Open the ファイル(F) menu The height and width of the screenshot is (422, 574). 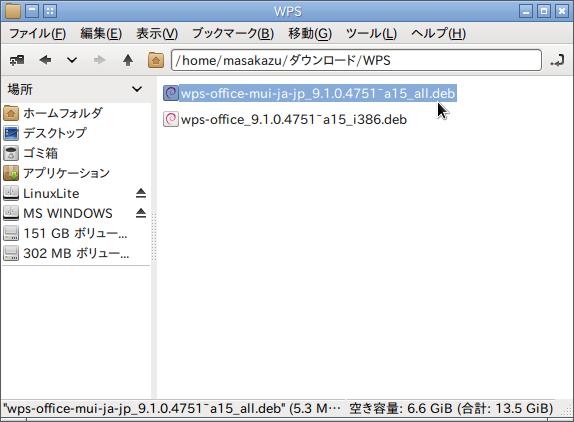pyautogui.click(x=37, y=34)
